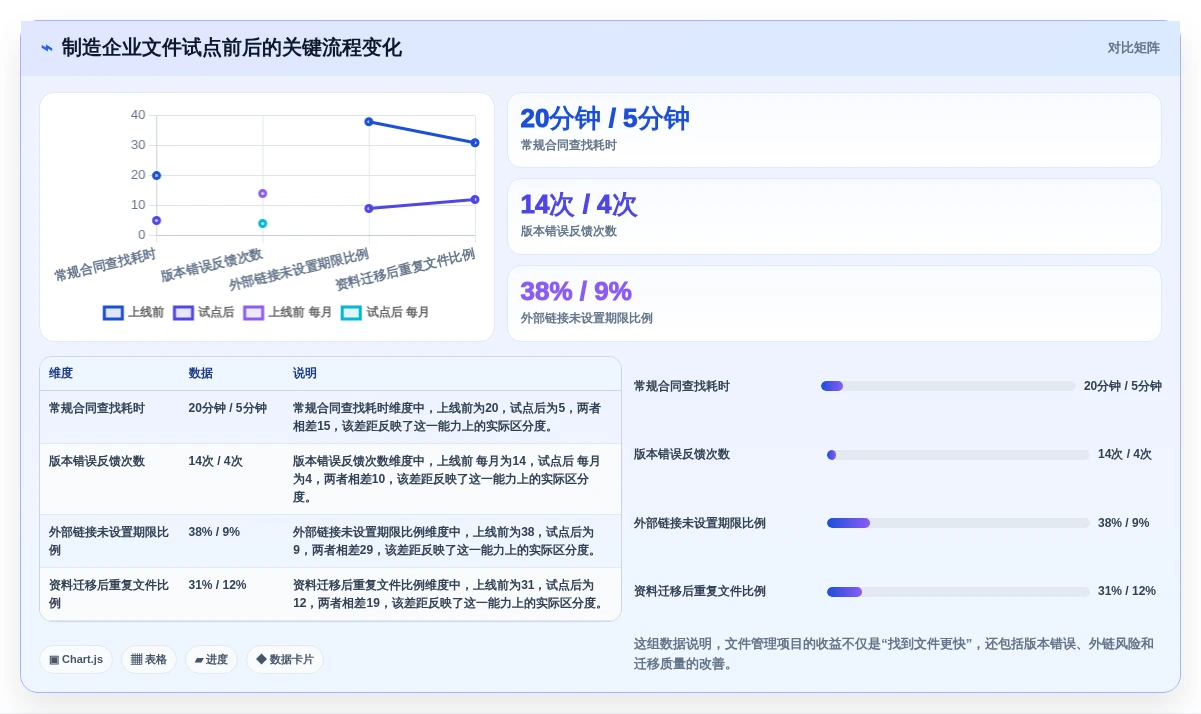Click the 维度 column header
1201x714 pixels.
[x=61, y=373]
